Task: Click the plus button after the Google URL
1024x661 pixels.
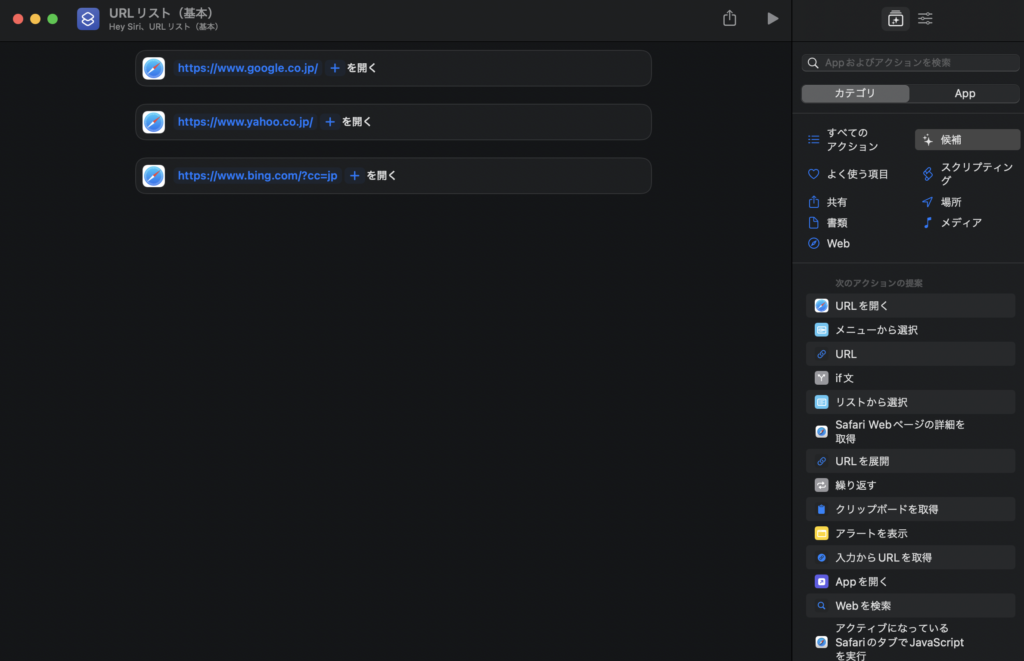Action: [335, 68]
